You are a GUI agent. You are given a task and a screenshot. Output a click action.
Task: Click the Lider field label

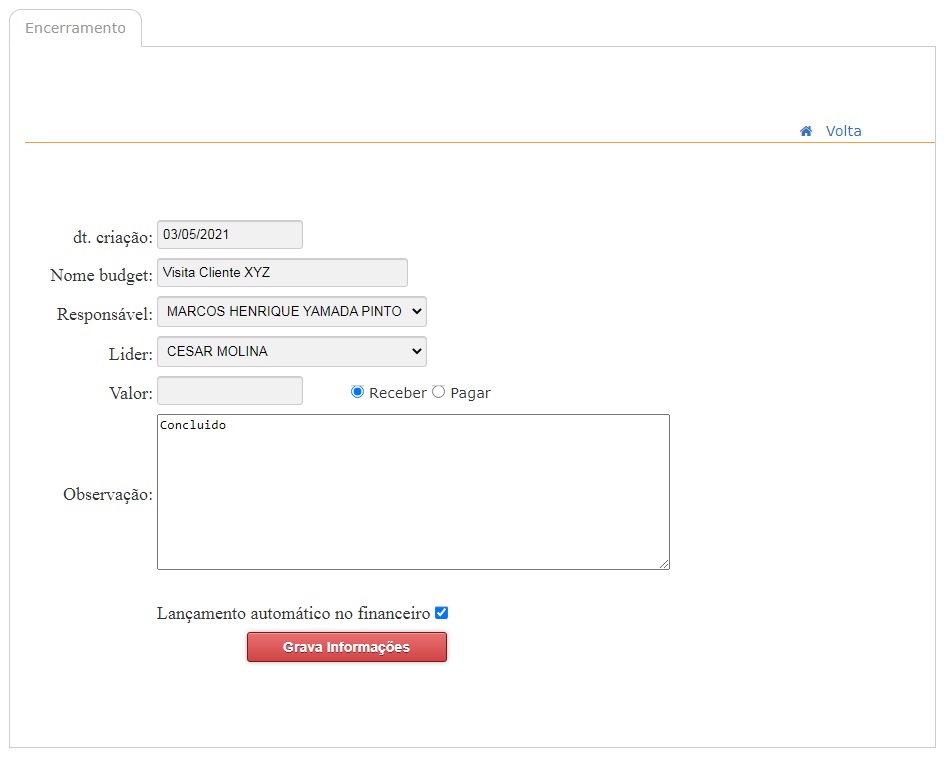130,354
